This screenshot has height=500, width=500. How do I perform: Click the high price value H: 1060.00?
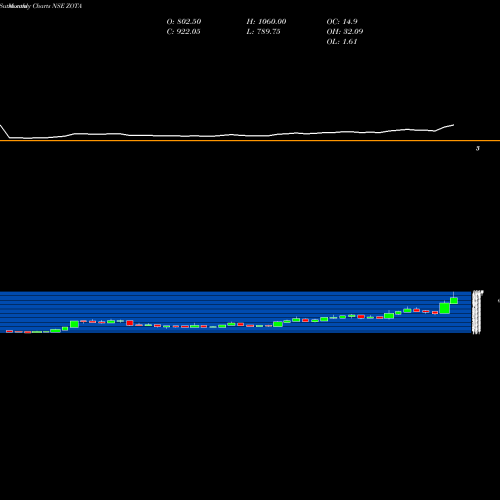[x=266, y=22]
